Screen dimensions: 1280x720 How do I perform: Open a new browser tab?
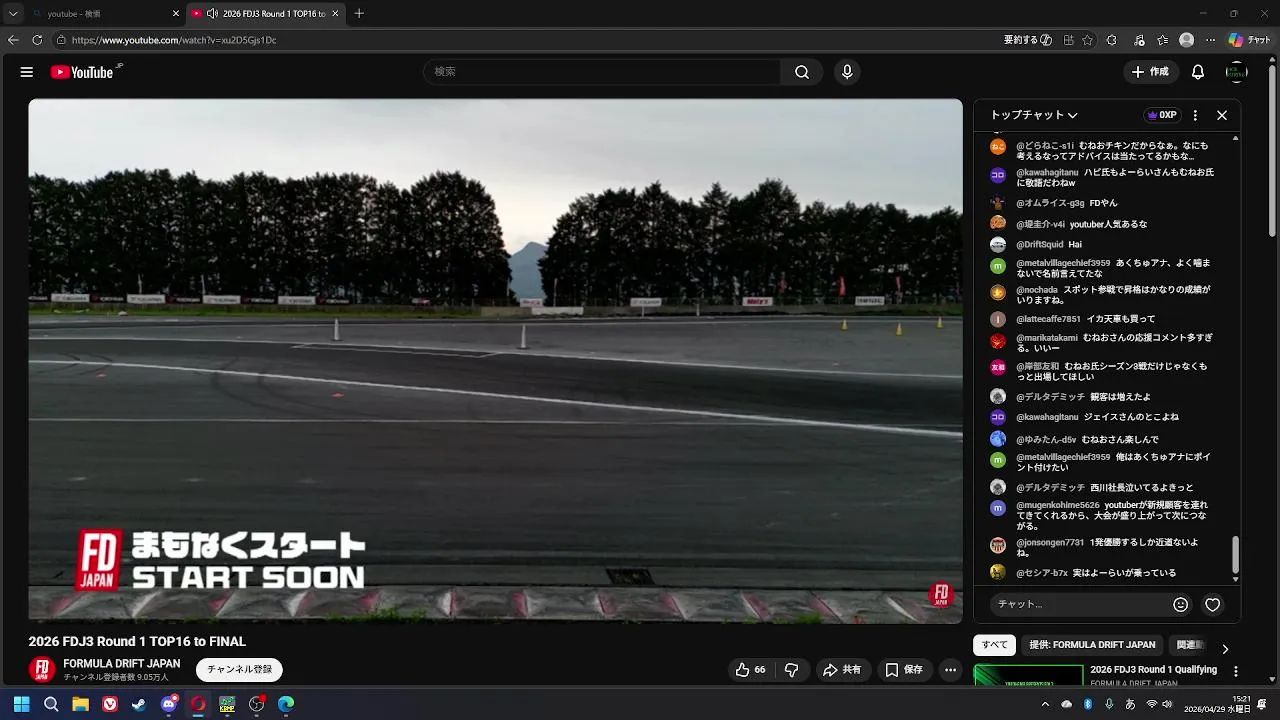[x=359, y=14]
